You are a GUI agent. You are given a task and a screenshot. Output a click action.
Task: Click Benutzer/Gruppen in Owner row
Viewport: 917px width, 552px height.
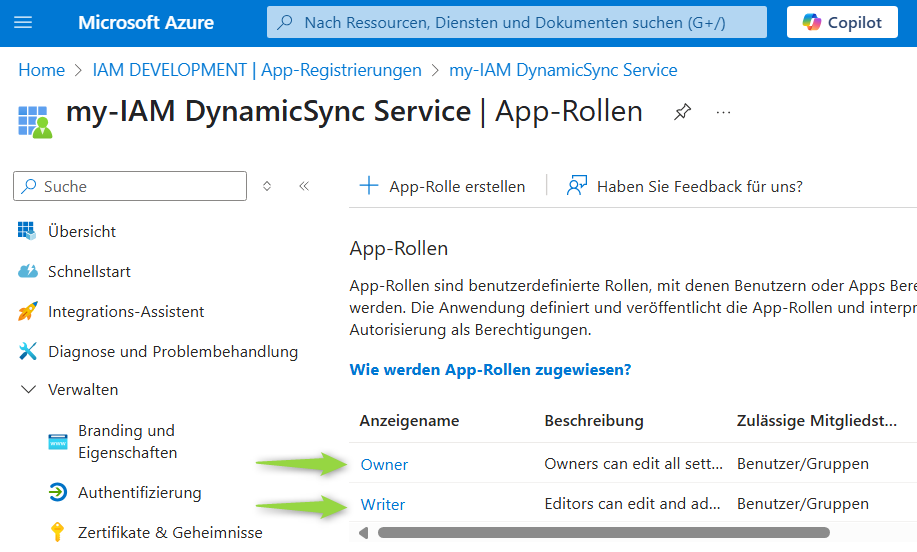coord(802,464)
